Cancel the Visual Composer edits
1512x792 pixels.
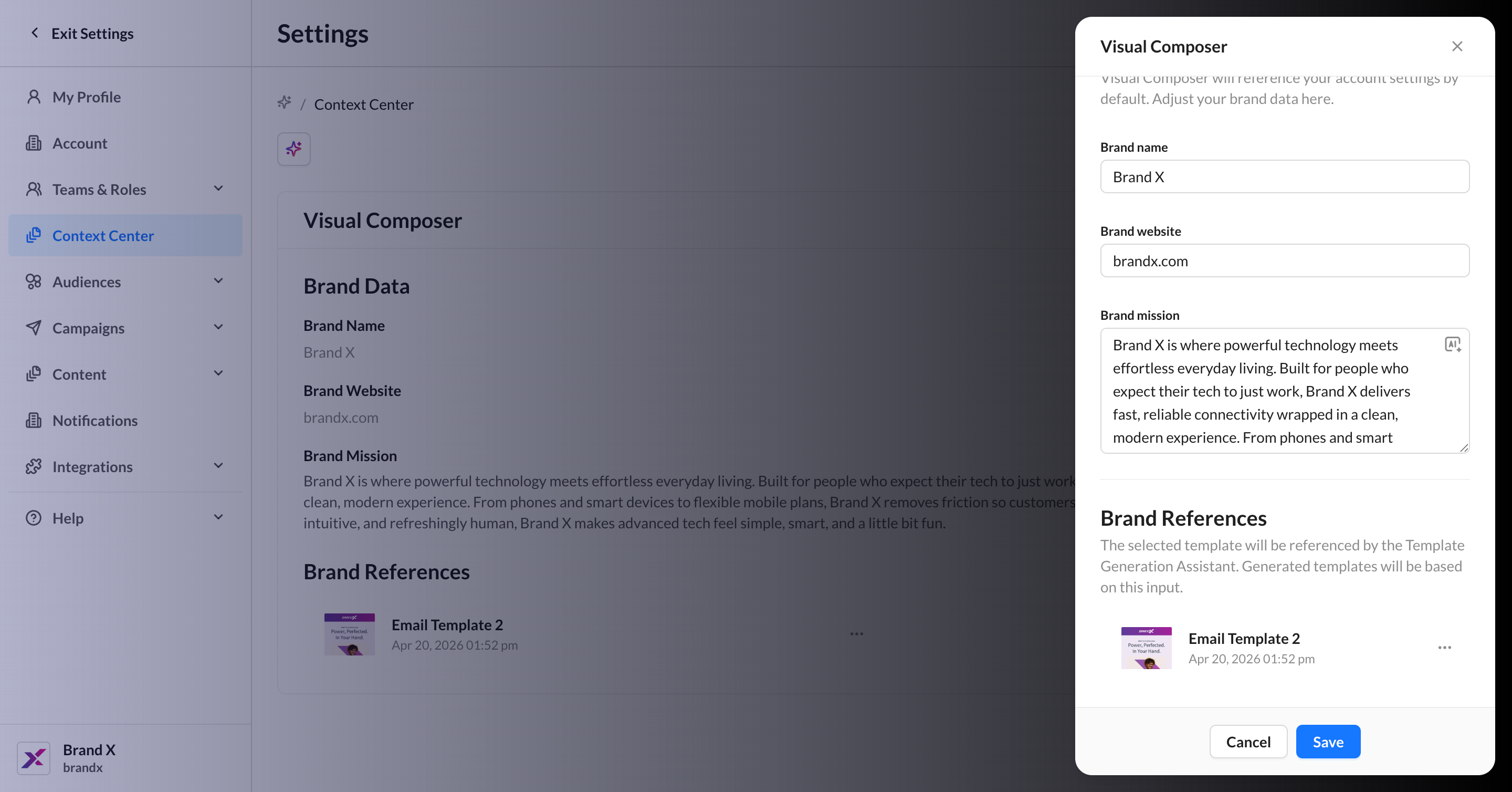(1248, 742)
